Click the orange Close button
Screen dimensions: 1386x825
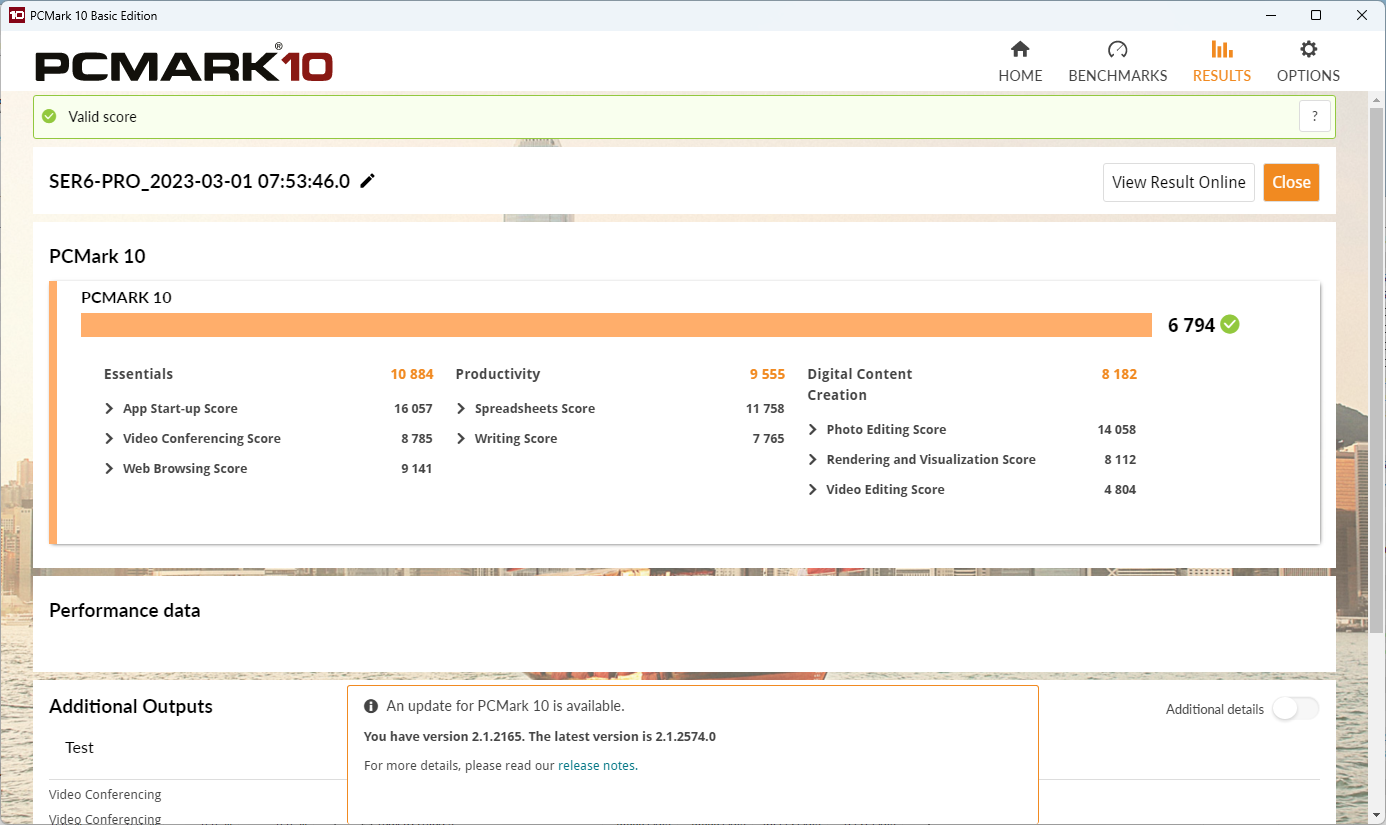(1291, 182)
